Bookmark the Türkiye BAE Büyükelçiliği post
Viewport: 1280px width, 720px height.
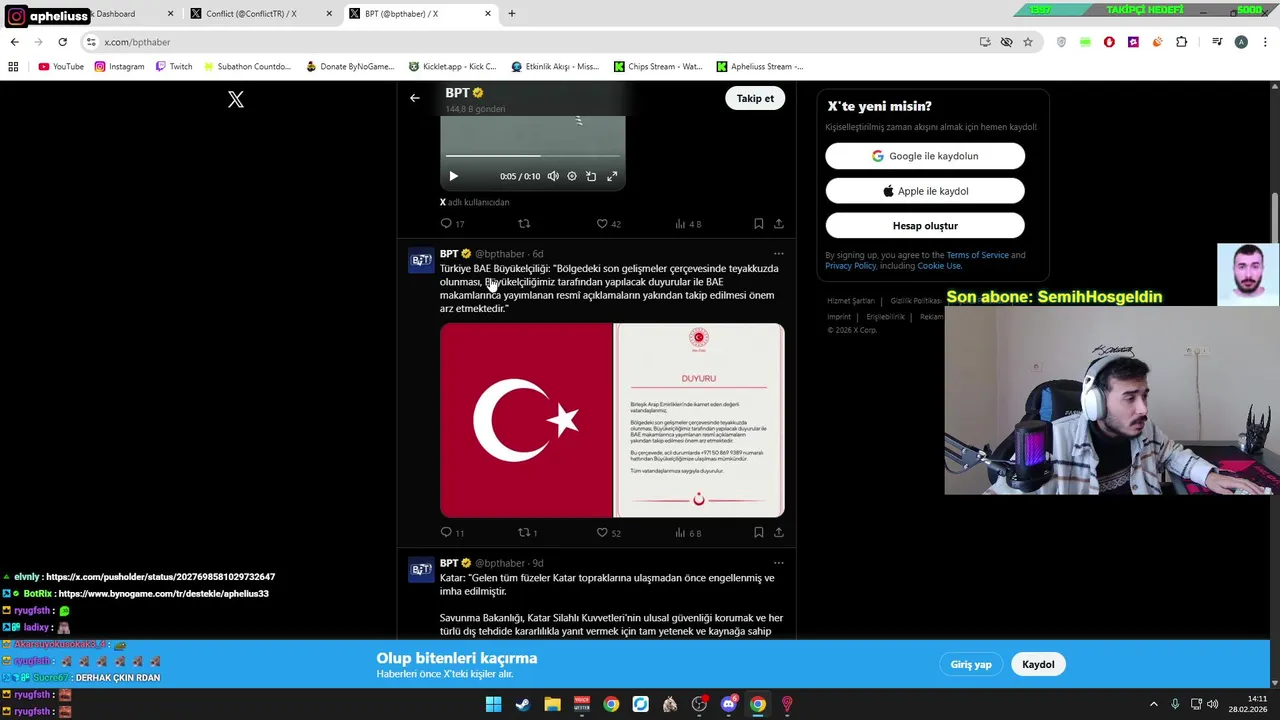(x=758, y=533)
